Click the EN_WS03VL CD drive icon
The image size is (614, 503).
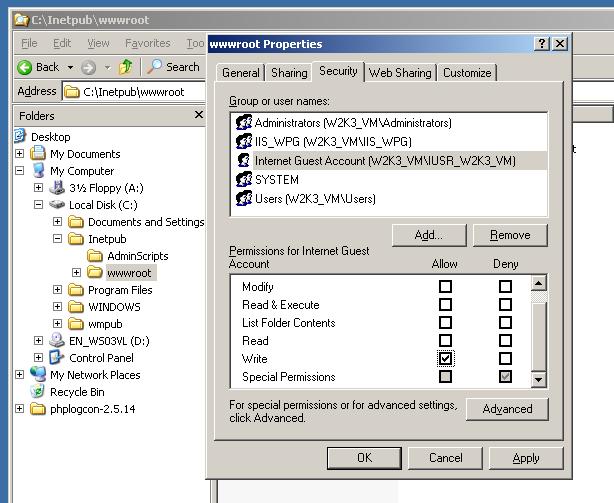57,340
